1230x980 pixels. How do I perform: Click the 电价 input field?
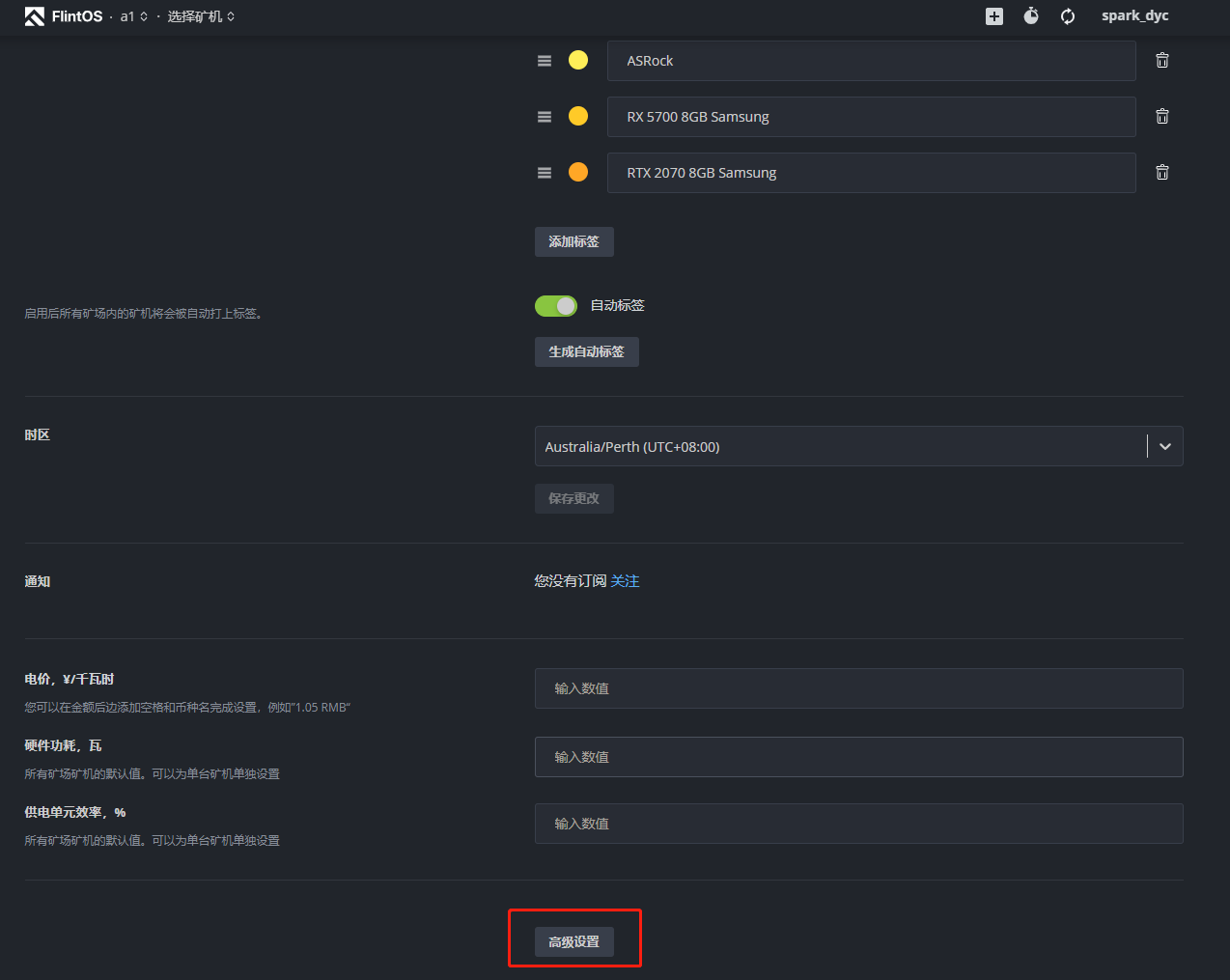click(858, 688)
